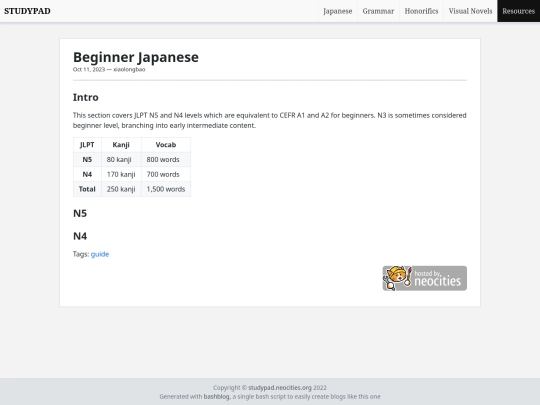Click the 1,500 words table cell
This screenshot has width=540, height=405.
coord(166,189)
